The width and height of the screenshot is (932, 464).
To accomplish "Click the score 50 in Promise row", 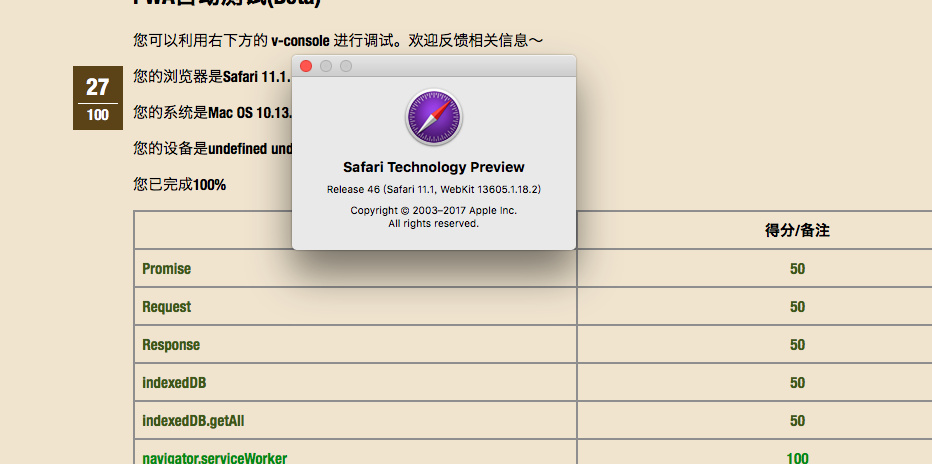I will click(x=797, y=269).
